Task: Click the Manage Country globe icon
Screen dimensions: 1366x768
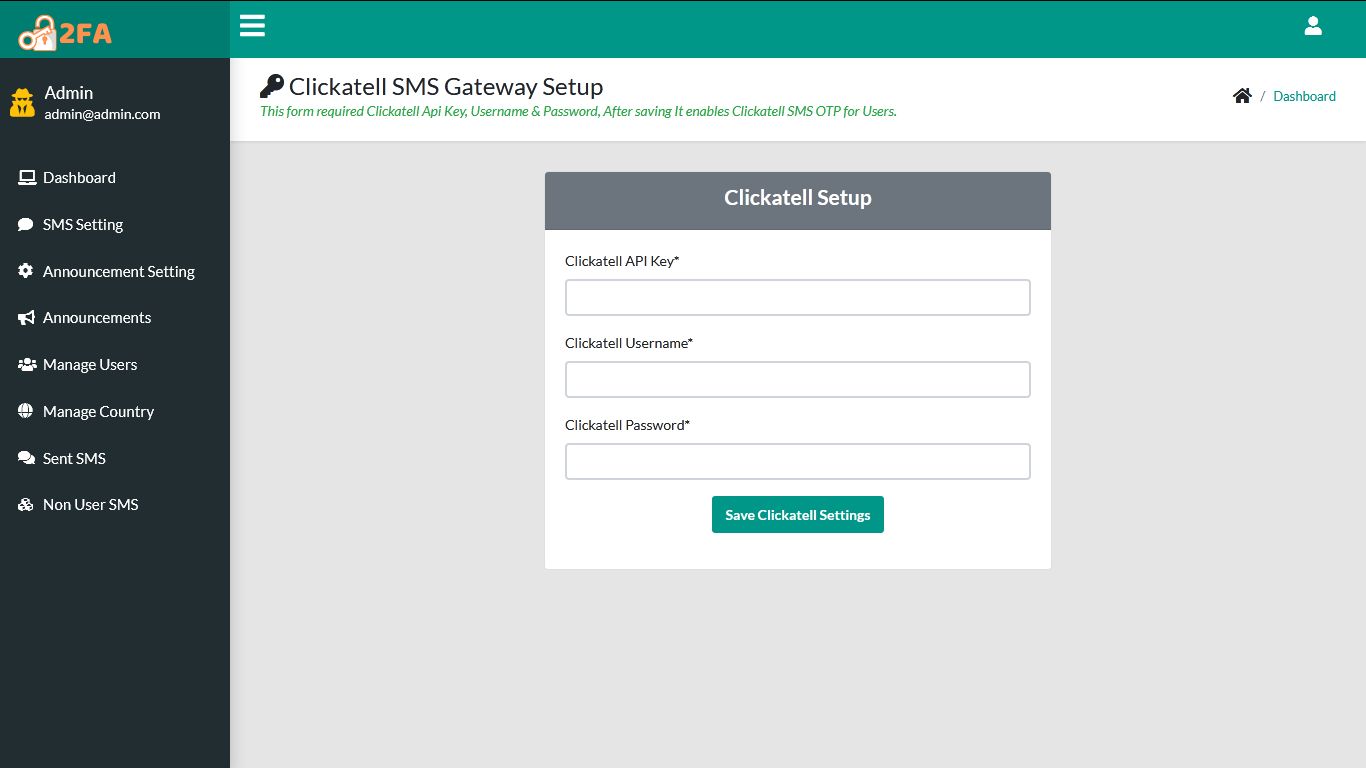Action: [x=26, y=411]
